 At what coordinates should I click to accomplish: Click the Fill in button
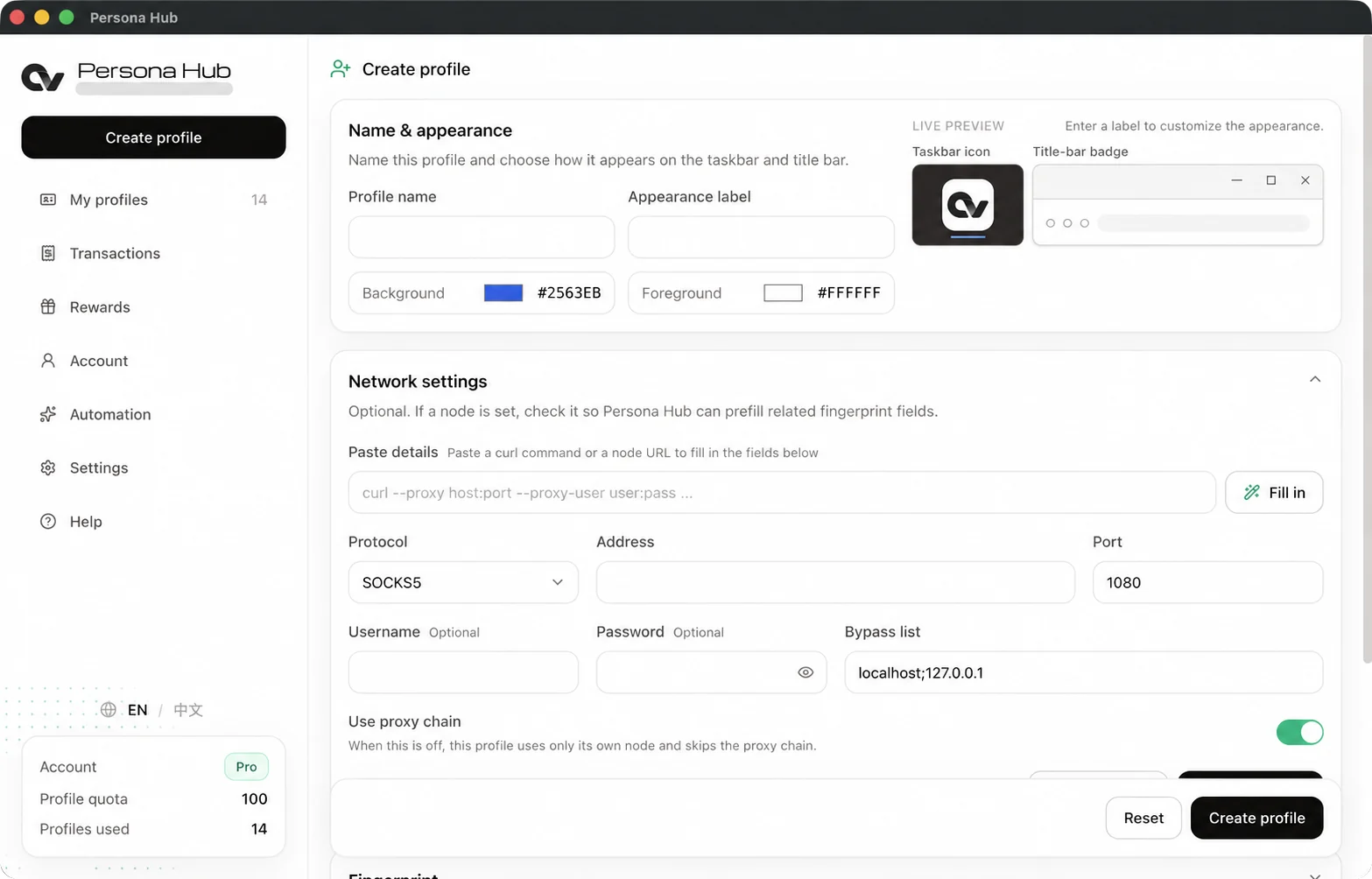point(1274,492)
